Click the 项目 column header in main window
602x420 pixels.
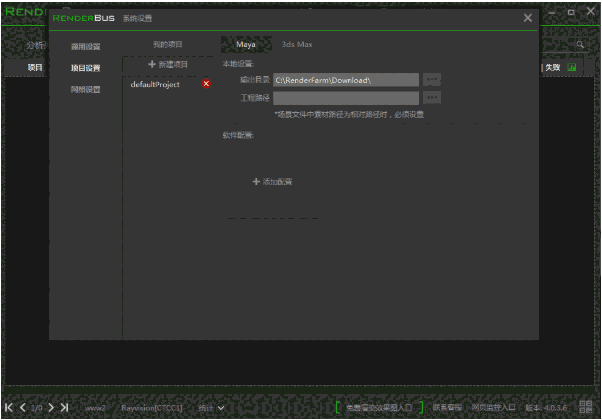click(35, 68)
